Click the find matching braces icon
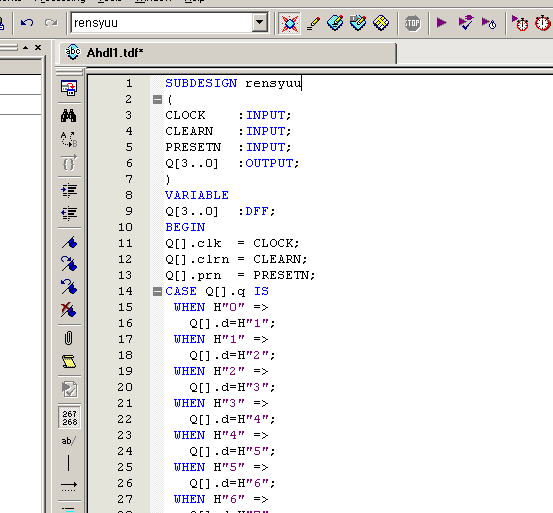 click(x=69, y=163)
